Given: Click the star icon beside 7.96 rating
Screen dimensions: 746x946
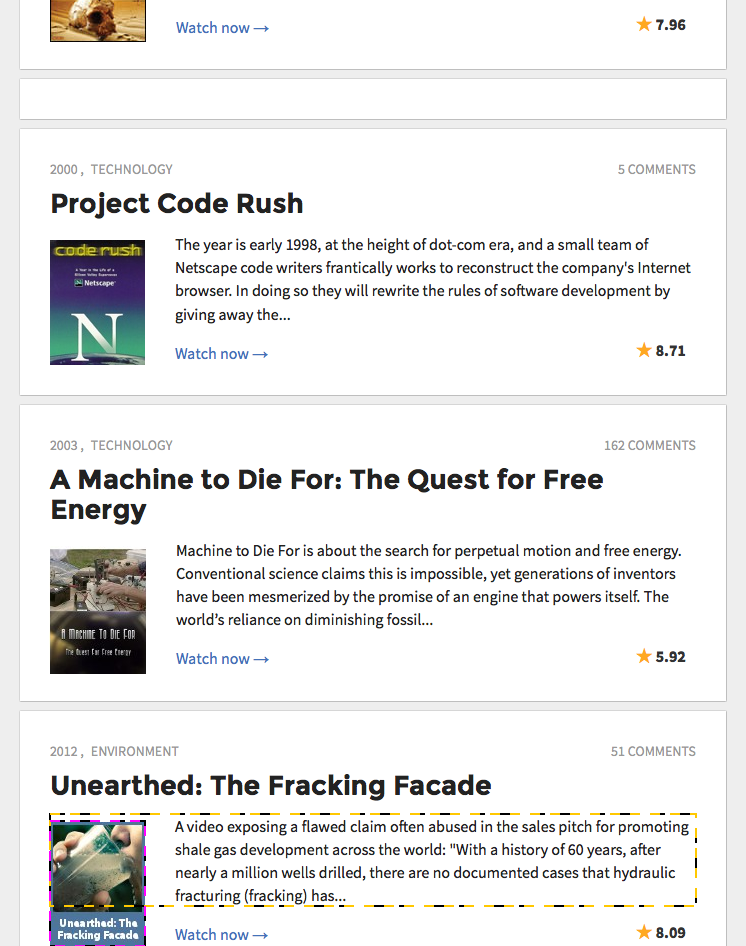Looking at the screenshot, I should point(643,24).
